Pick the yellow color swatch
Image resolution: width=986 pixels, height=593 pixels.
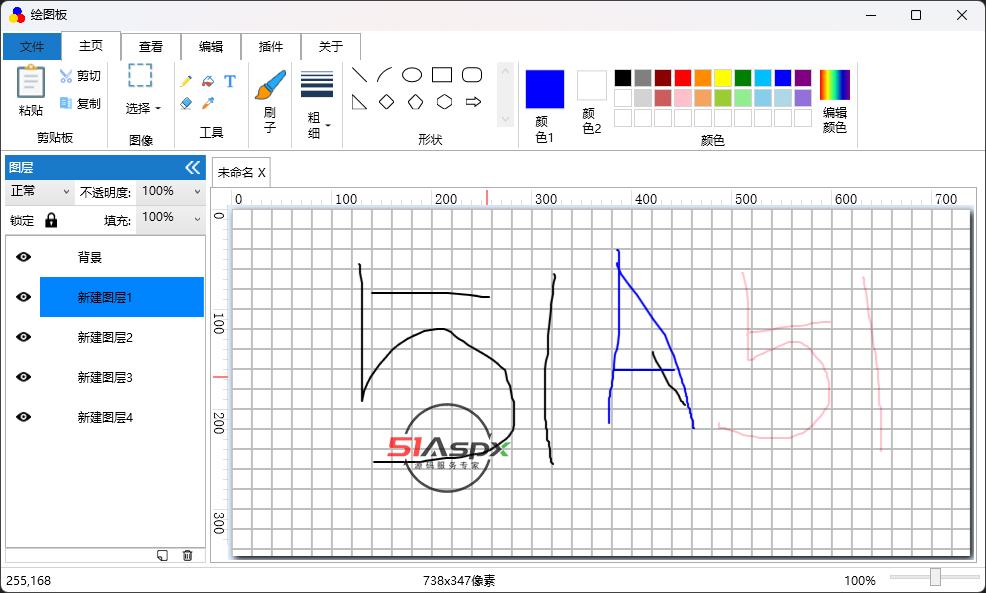coord(723,78)
